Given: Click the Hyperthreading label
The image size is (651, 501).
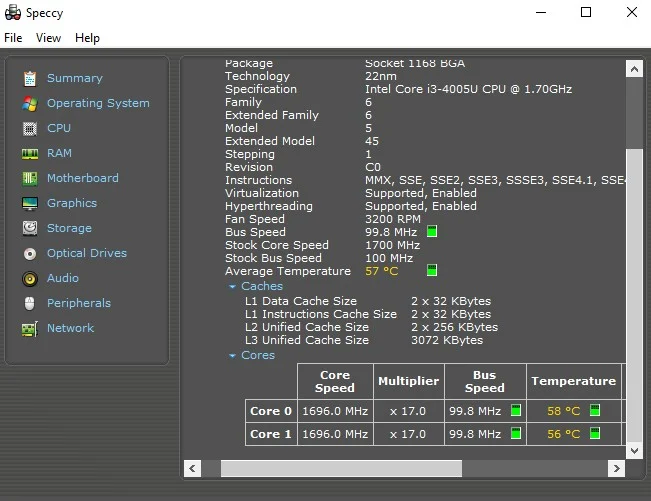Looking at the screenshot, I should point(269,206).
